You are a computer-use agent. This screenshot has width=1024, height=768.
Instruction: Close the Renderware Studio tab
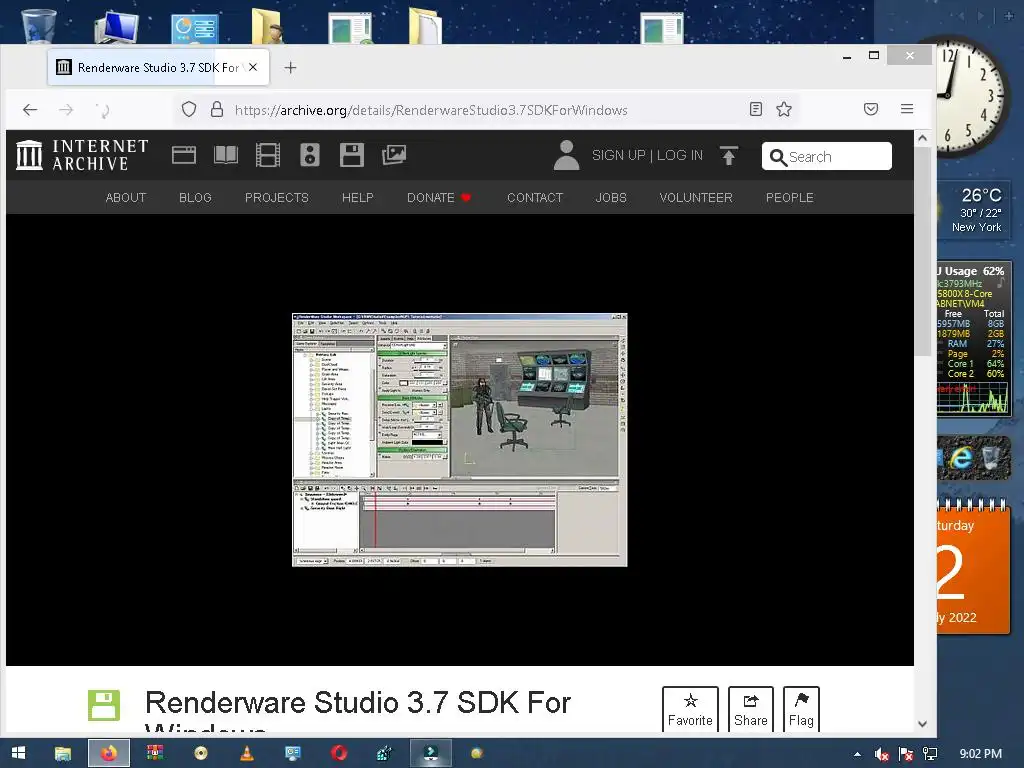[253, 67]
